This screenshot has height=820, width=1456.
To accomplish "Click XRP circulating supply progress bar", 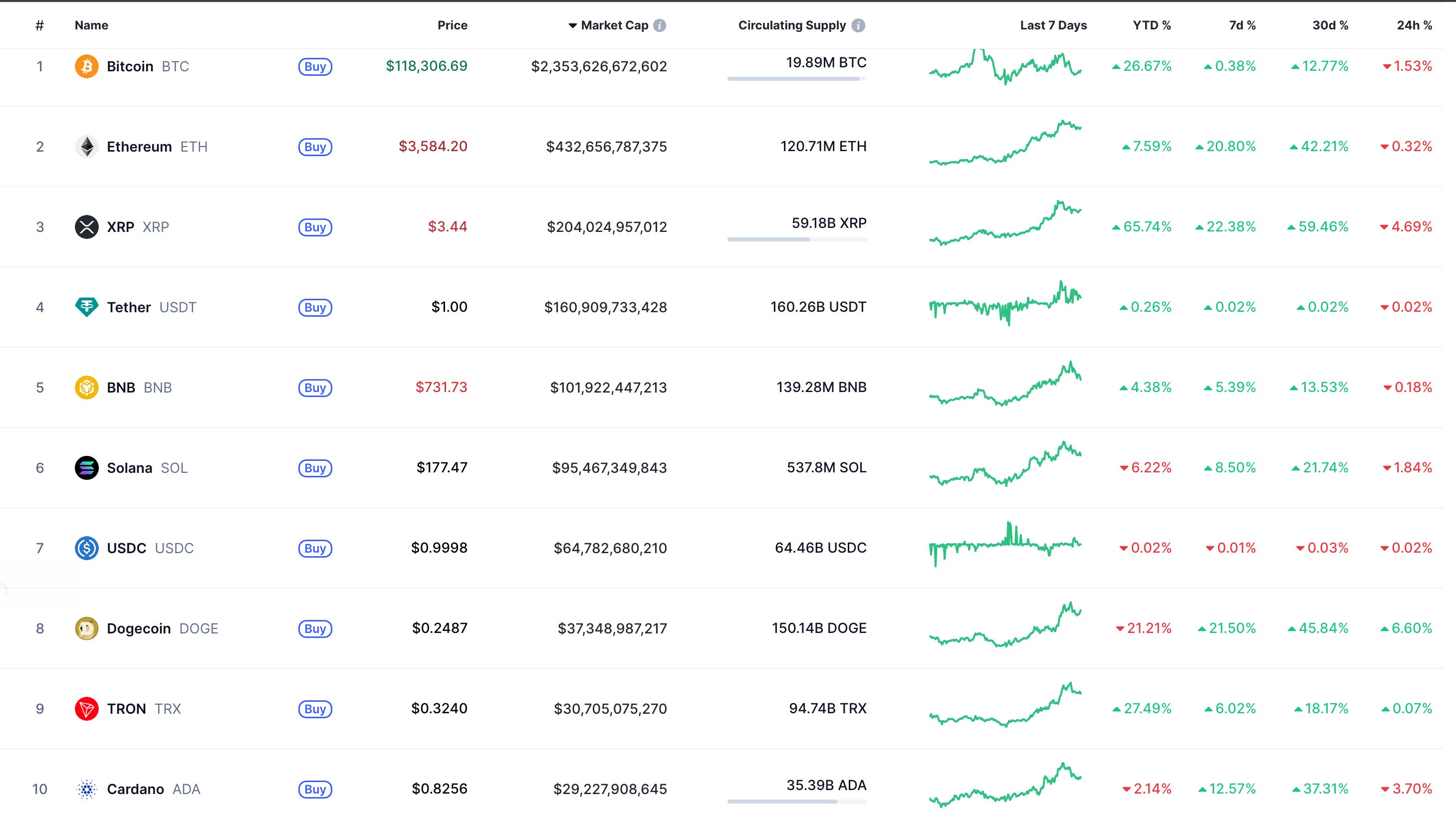I will pyautogui.click(x=797, y=239).
